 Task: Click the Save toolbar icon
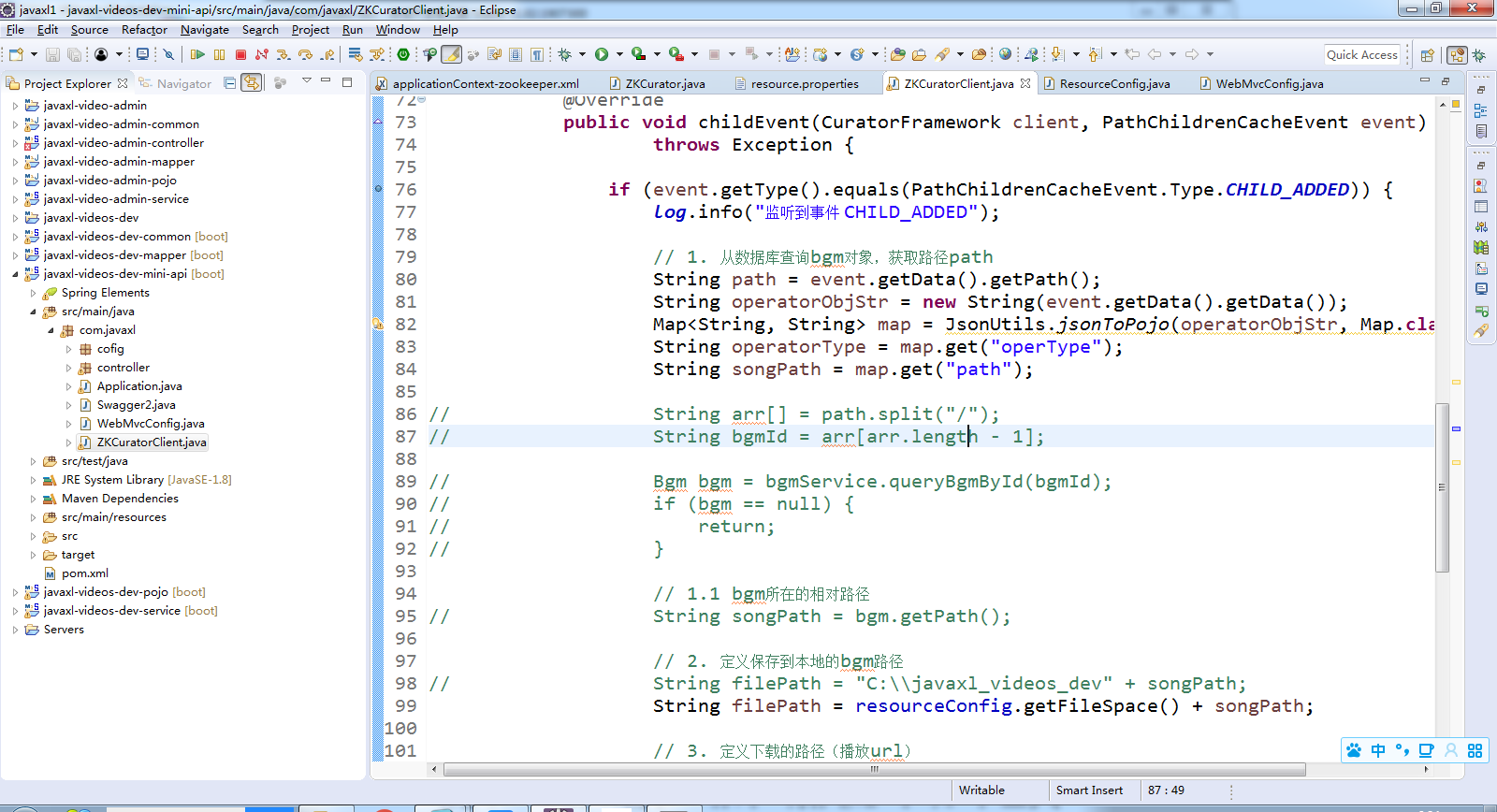52,54
